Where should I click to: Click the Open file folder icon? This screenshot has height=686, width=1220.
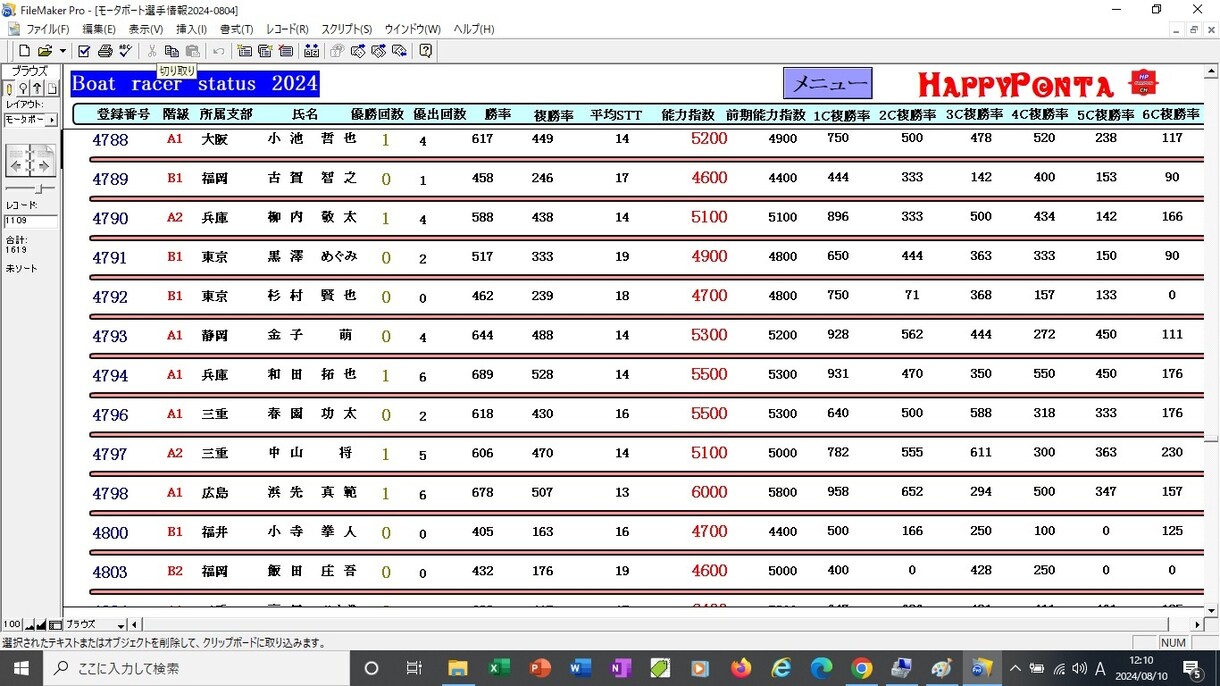coord(45,51)
